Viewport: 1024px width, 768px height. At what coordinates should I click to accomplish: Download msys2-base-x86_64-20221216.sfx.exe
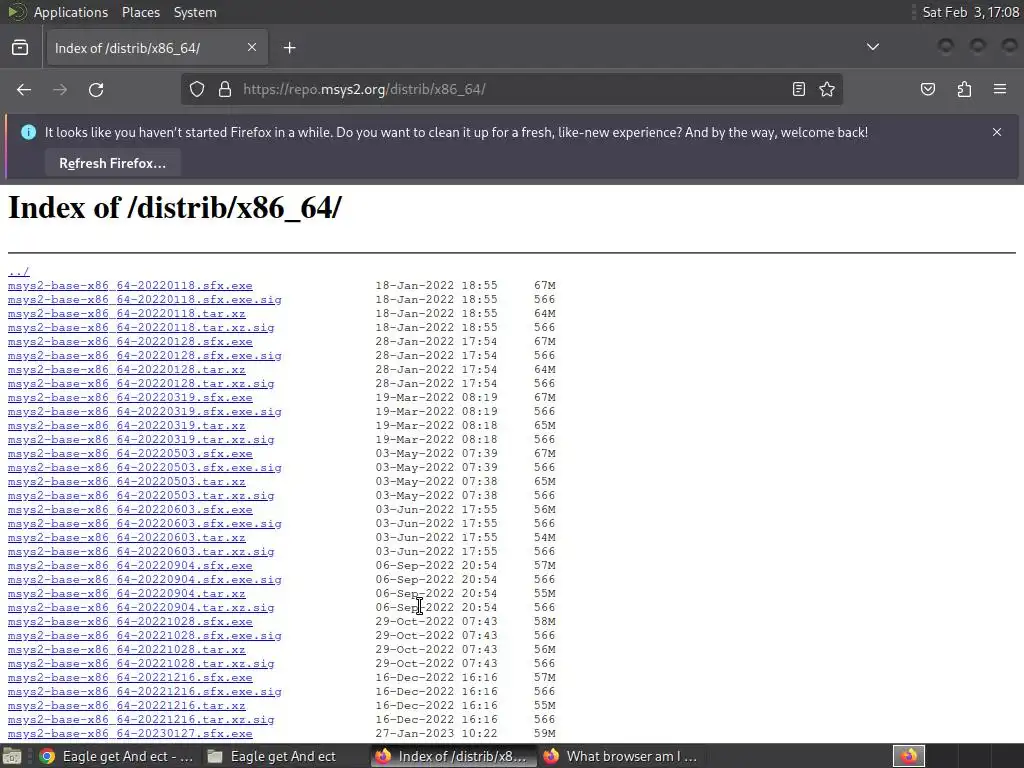click(130, 678)
